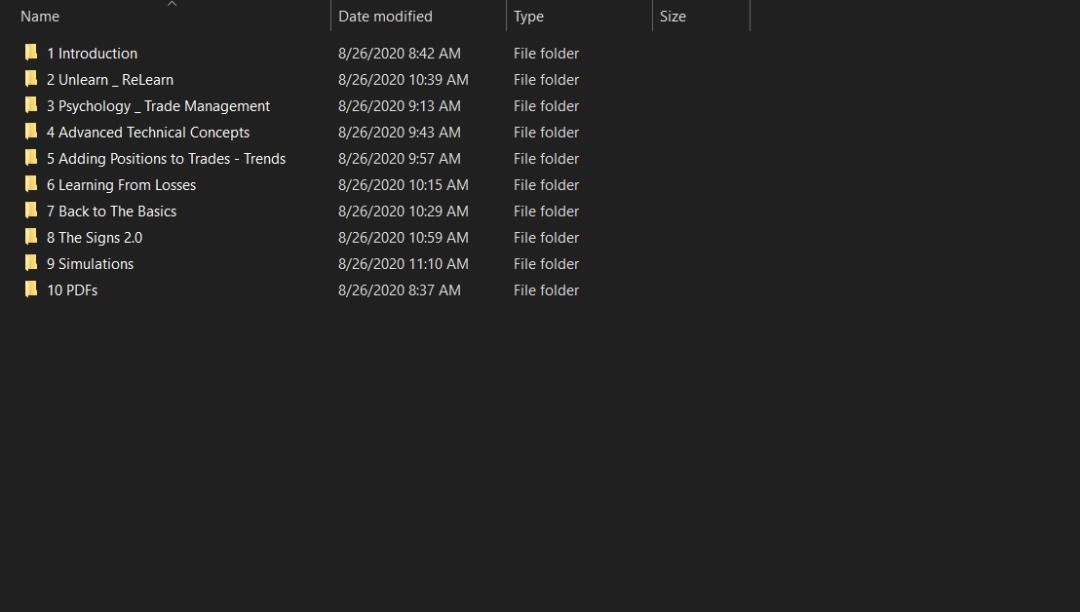Click folder icon for 4 Advanced Technical Concepts
The image size is (1080, 612).
click(31, 132)
